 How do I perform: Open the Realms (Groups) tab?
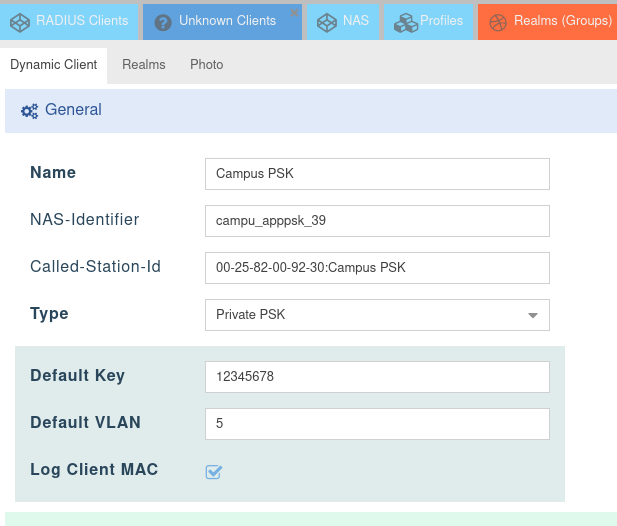point(547,22)
